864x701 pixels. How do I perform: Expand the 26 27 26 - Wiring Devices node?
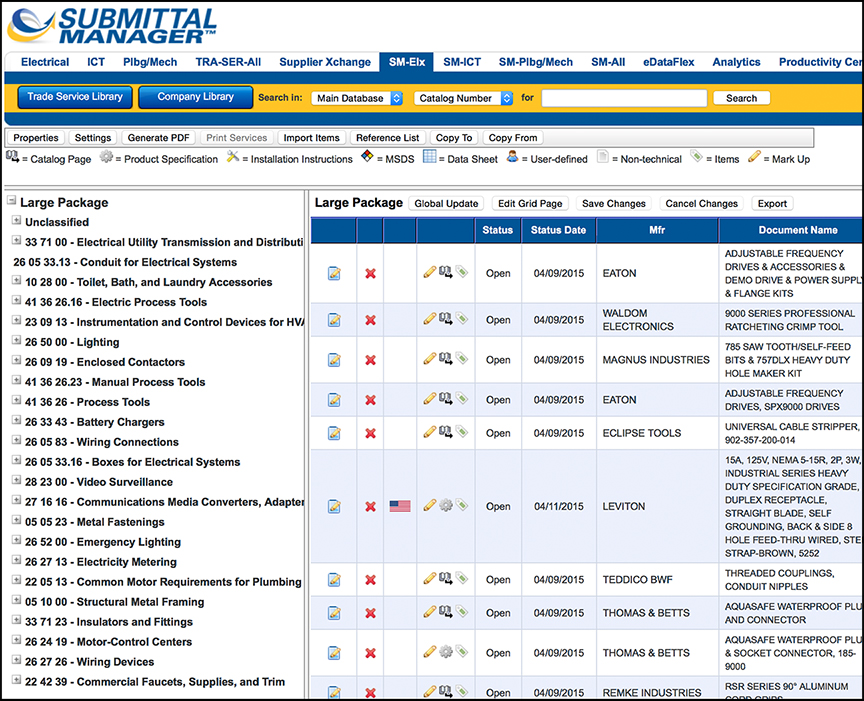[17, 660]
